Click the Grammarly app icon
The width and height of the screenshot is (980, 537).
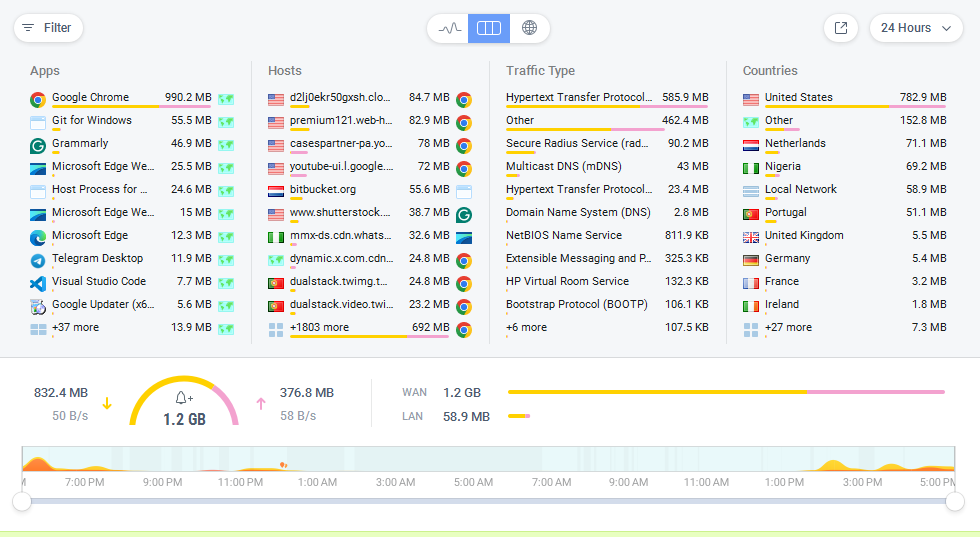[38, 146]
